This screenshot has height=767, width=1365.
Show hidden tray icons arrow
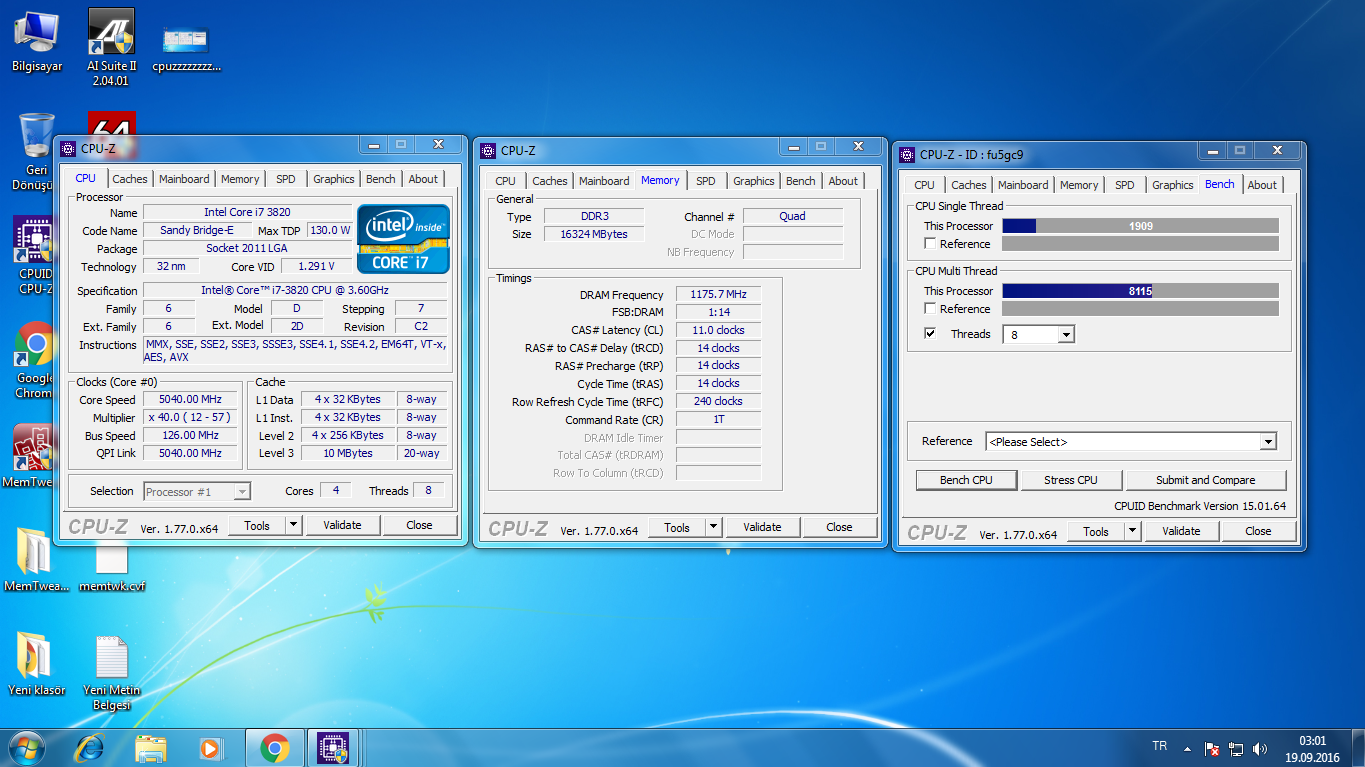point(1187,748)
